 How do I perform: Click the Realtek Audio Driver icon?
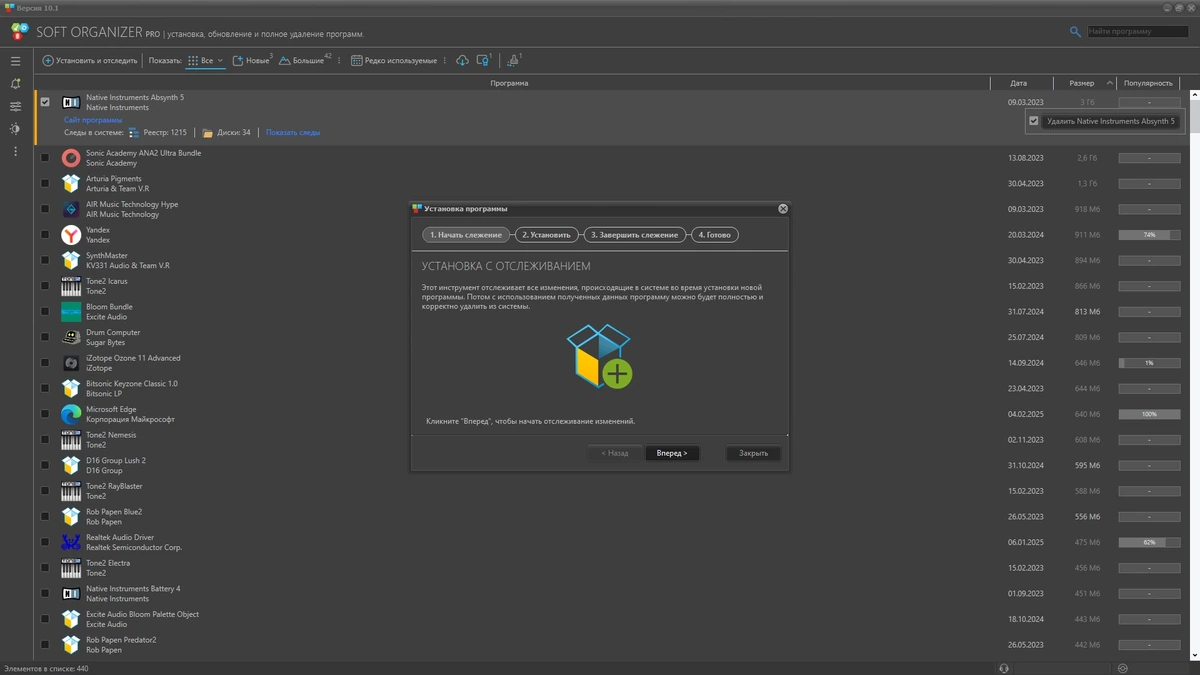pos(71,542)
